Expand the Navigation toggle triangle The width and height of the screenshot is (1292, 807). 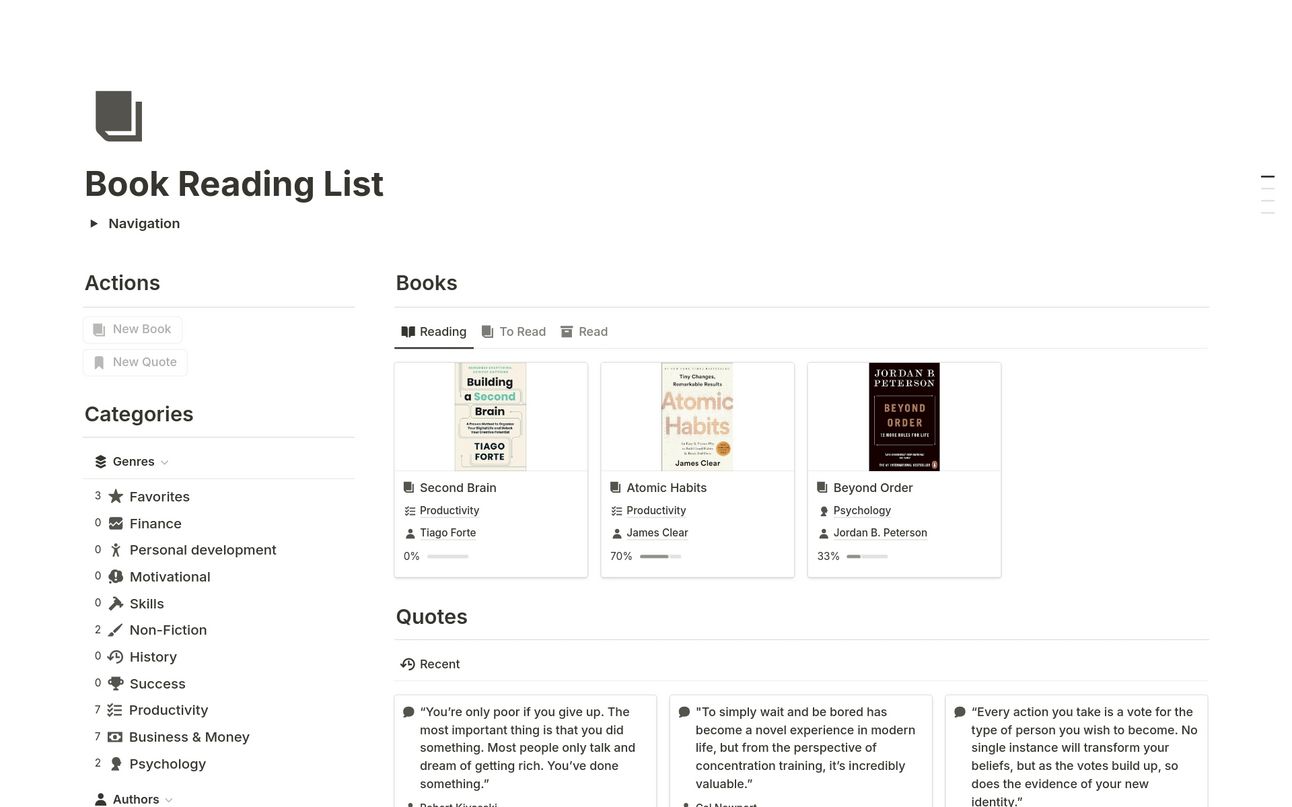[94, 224]
